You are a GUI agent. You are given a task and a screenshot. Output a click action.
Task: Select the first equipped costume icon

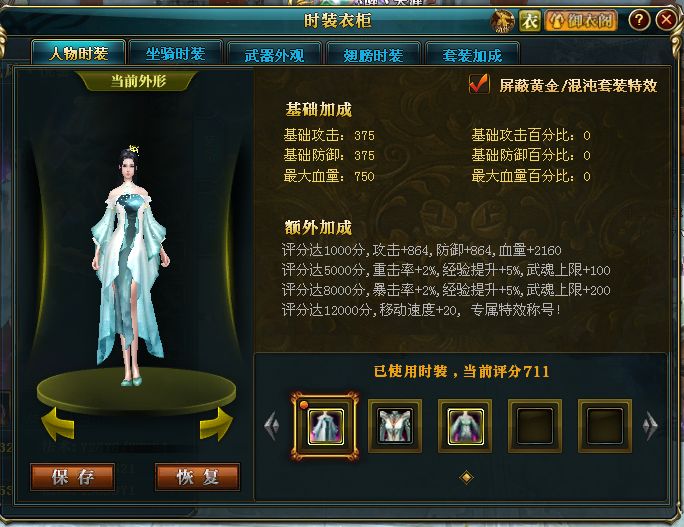[x=325, y=426]
